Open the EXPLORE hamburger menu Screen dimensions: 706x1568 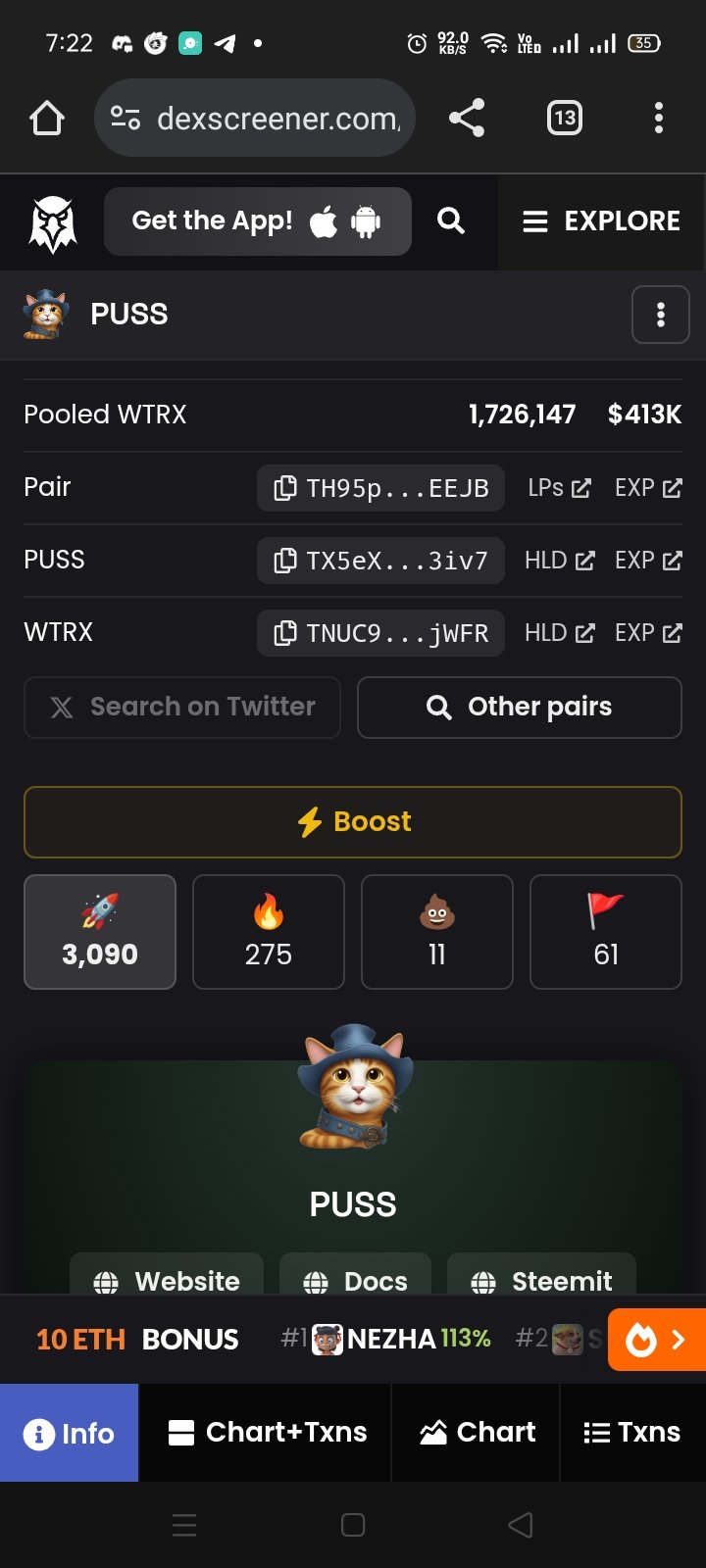[601, 221]
